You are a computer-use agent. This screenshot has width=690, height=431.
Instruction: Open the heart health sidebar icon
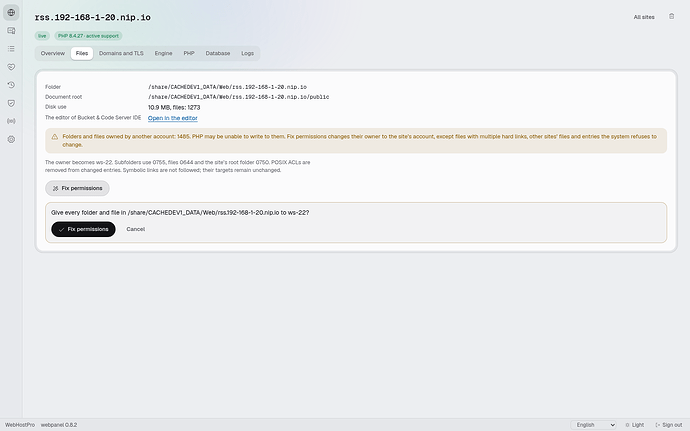tap(11, 67)
